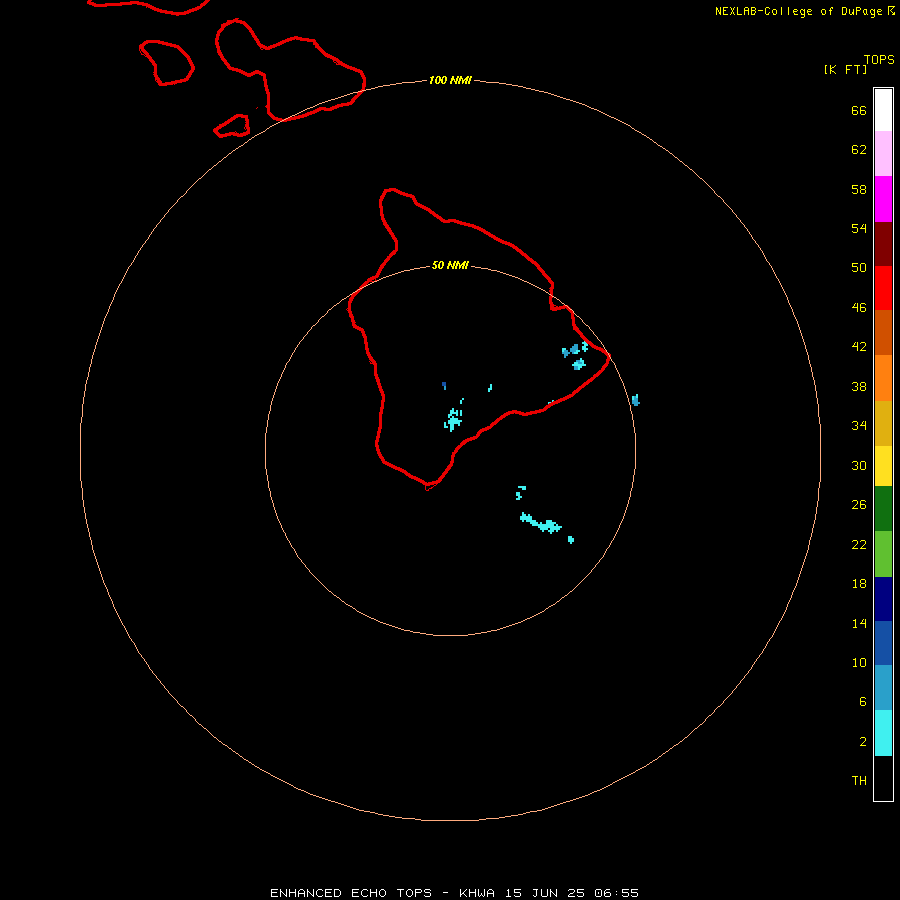Select legend value 2
Image resolution: width=900 pixels, height=900 pixels.
pyautogui.click(x=862, y=742)
